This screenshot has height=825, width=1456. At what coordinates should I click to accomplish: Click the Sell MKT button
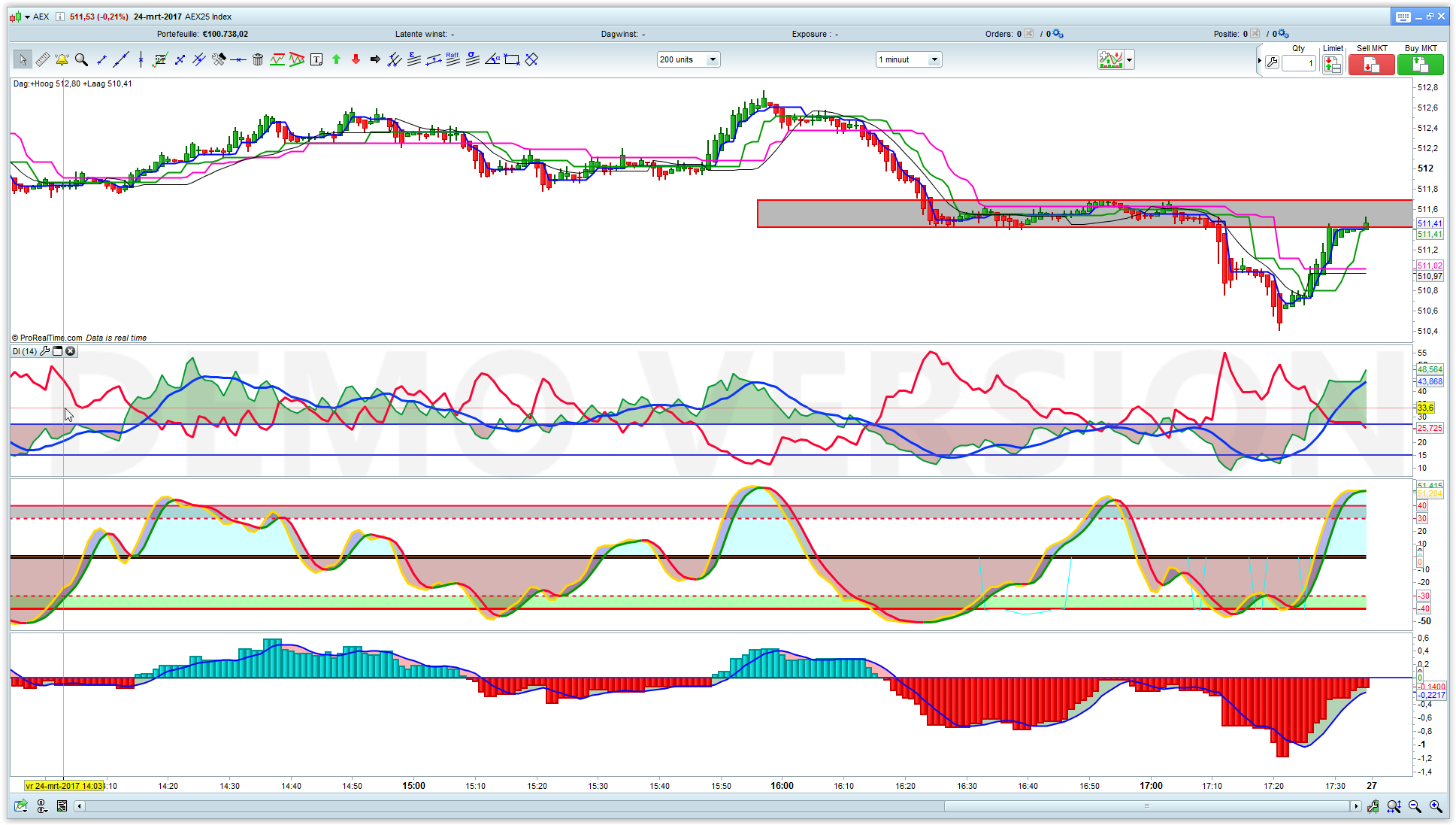1371,65
